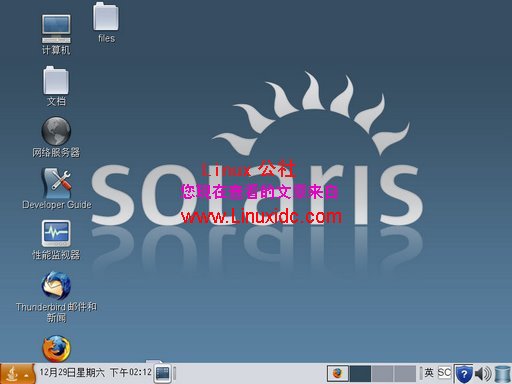Image resolution: width=512 pixels, height=384 pixels.
Task: Switch to the second, dark workspace
Action: click(360, 373)
